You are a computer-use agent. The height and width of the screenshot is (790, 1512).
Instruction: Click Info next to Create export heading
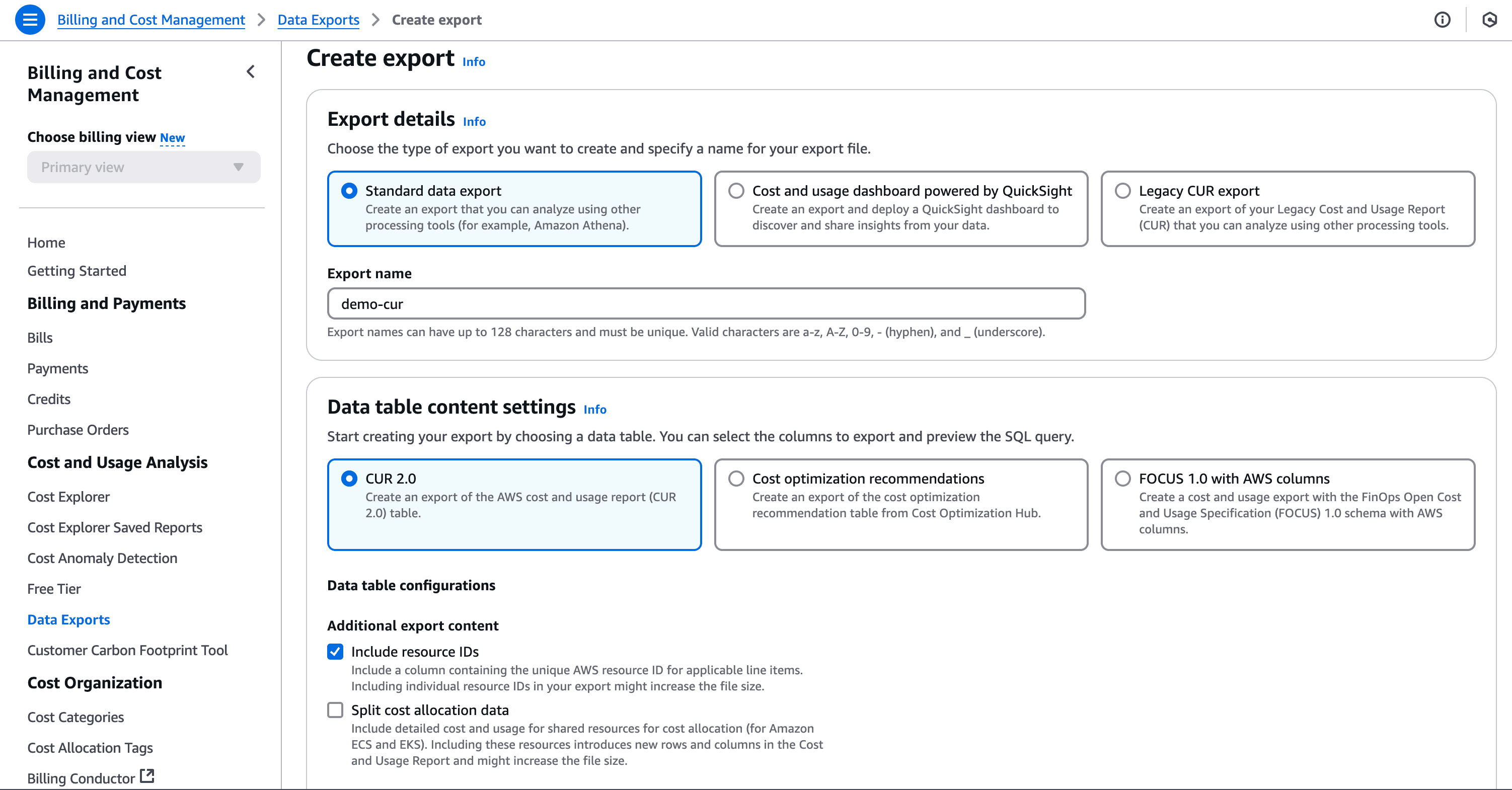point(473,61)
